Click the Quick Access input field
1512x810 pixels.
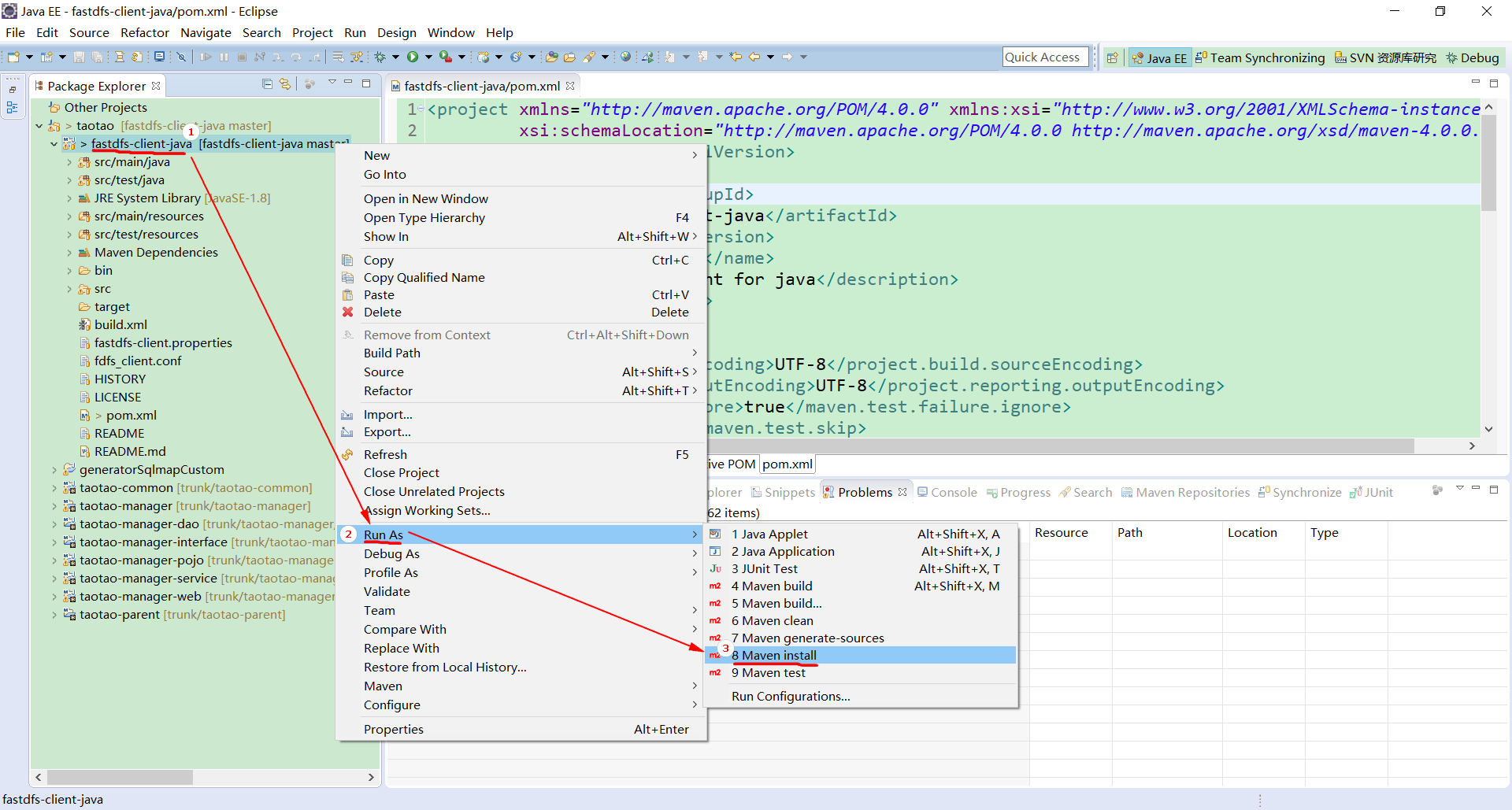coord(1045,57)
